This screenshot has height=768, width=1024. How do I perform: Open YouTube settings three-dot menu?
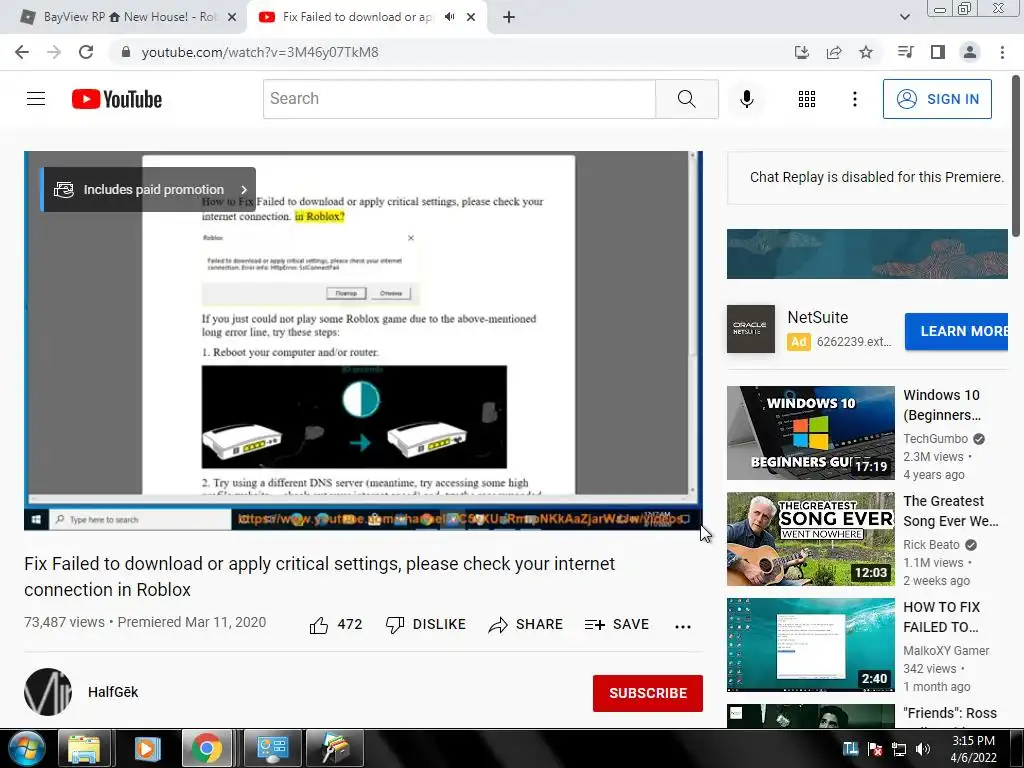point(855,99)
